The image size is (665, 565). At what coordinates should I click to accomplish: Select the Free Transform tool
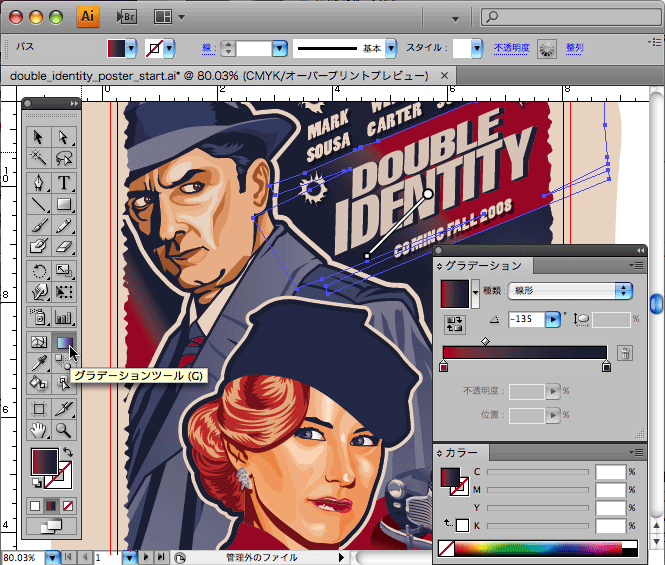(x=64, y=292)
